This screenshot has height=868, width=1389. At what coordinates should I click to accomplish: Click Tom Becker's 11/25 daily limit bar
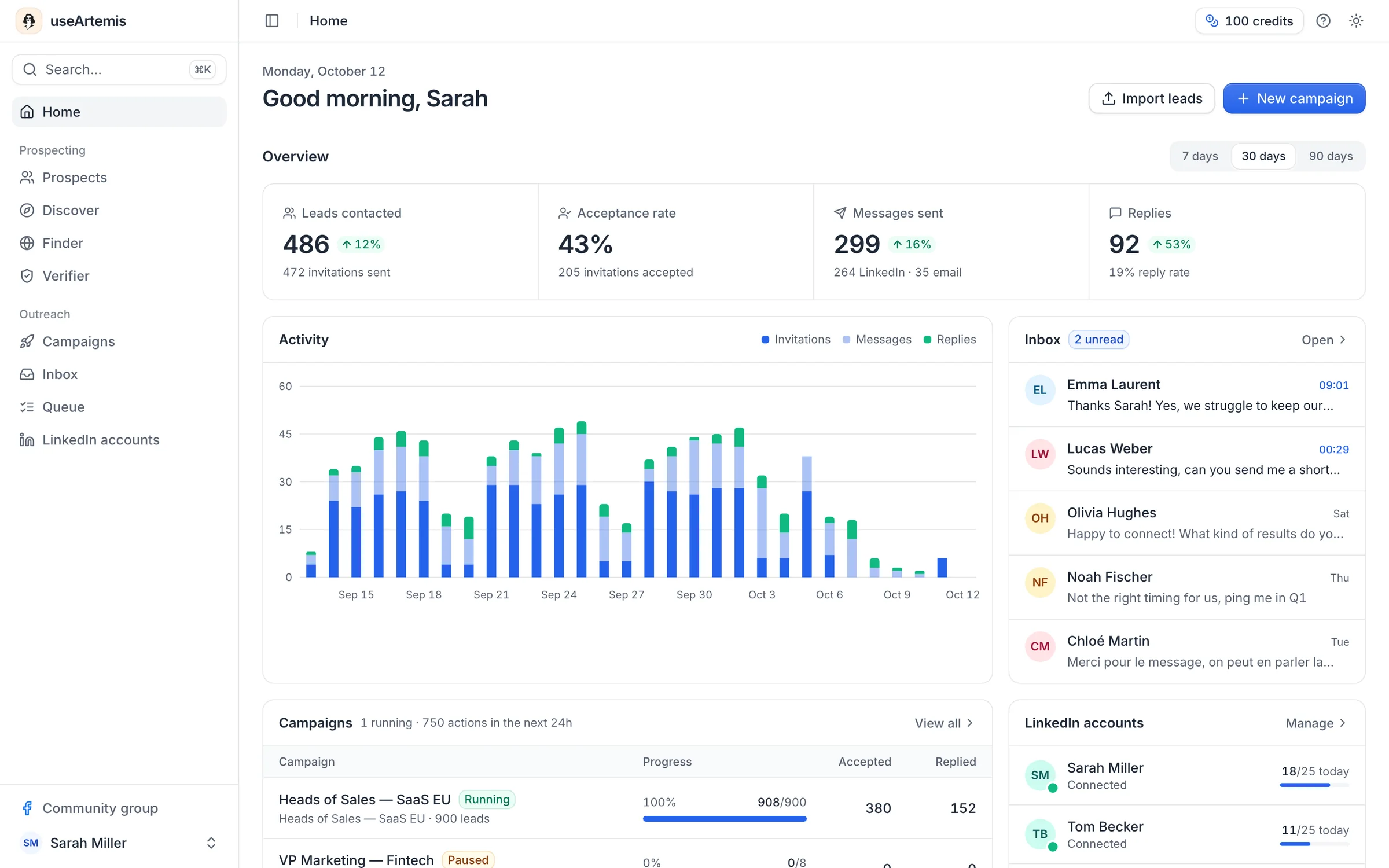(1314, 844)
